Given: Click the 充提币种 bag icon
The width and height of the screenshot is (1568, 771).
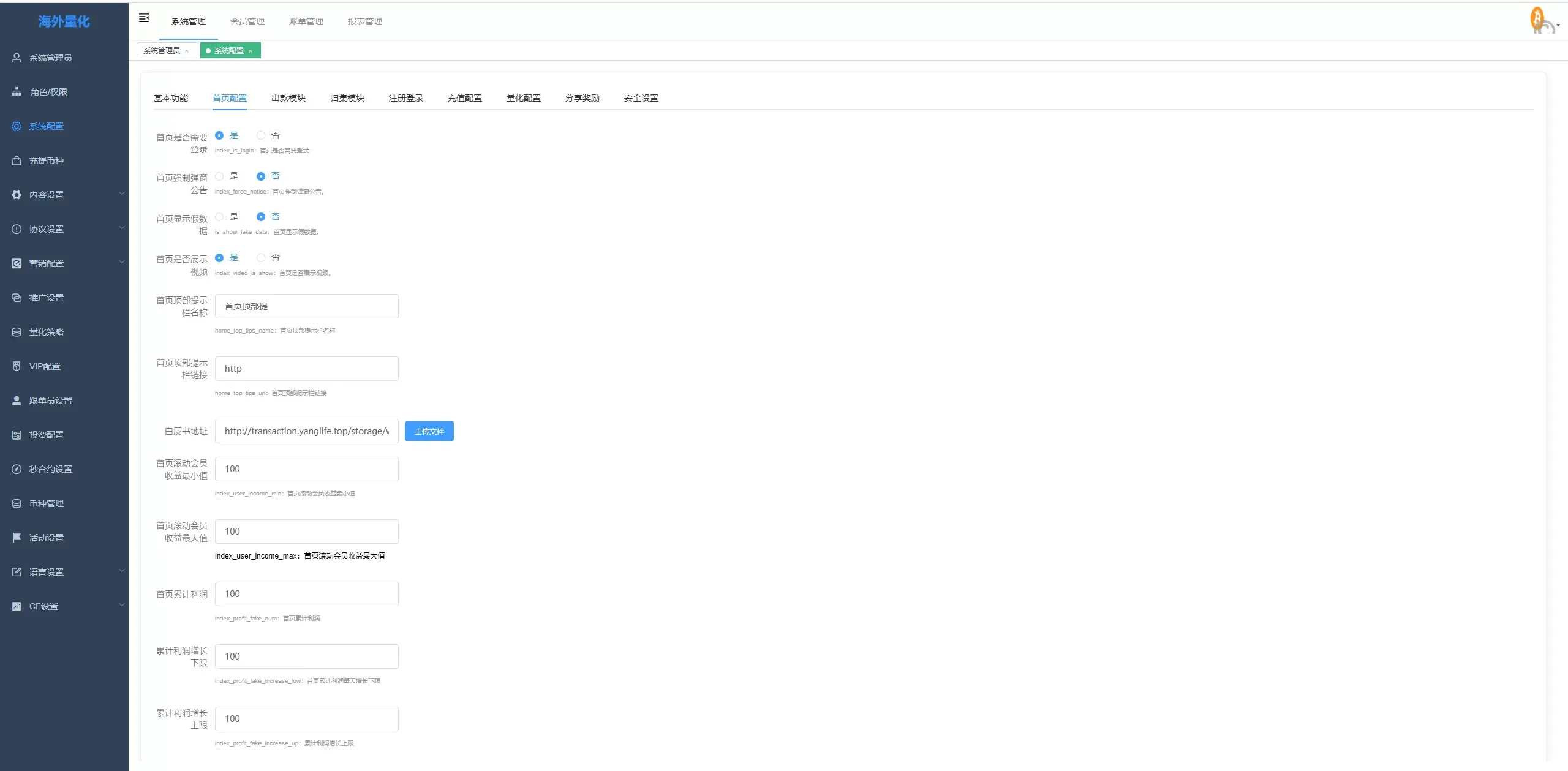Looking at the screenshot, I should (x=17, y=160).
